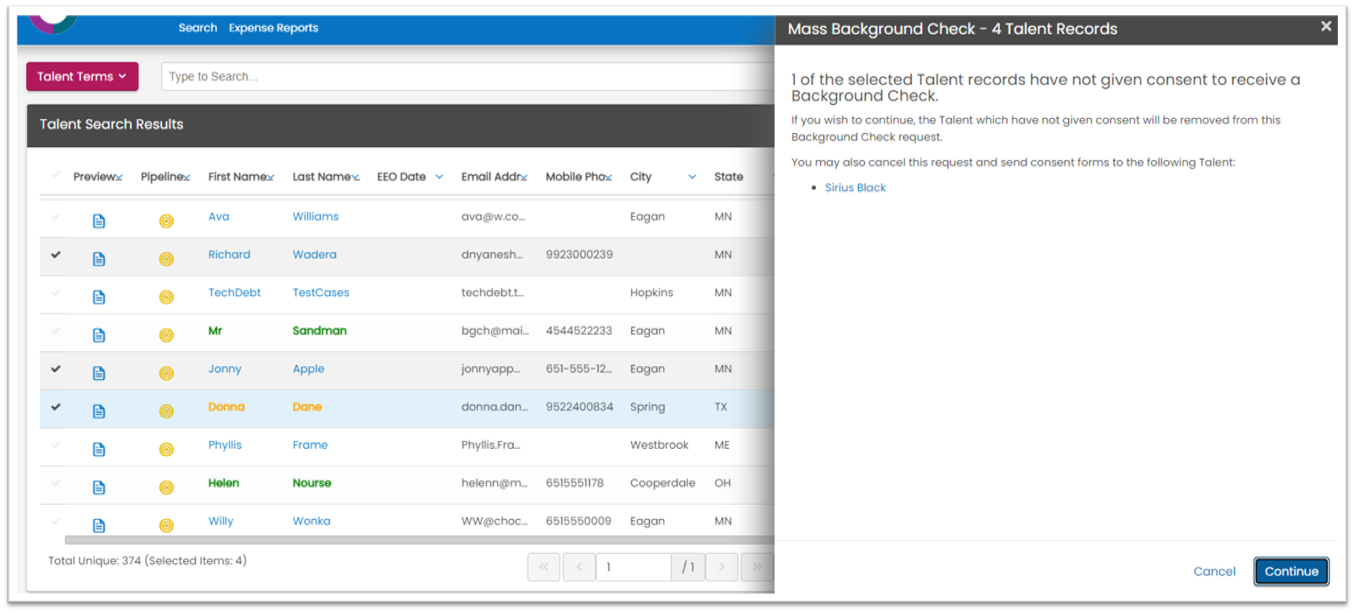Expand the City column filter arrow
The image size is (1355, 613).
tap(692, 177)
